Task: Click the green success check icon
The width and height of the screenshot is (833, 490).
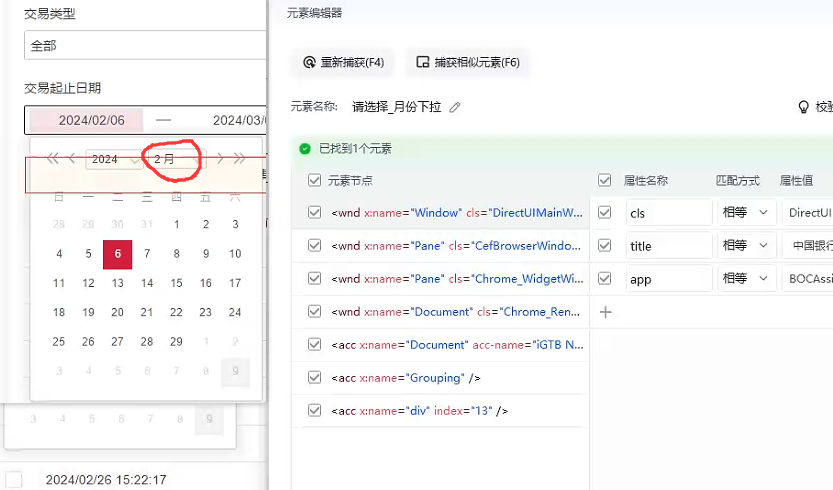Action: [305, 148]
